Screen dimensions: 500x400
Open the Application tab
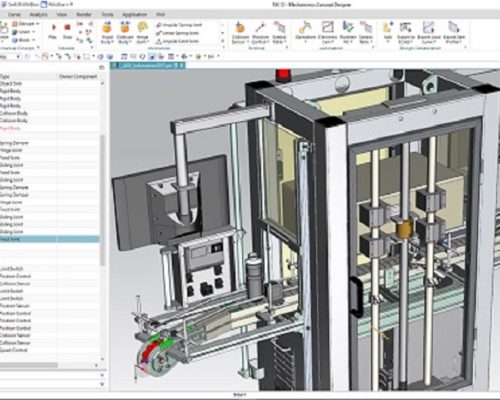(x=134, y=15)
